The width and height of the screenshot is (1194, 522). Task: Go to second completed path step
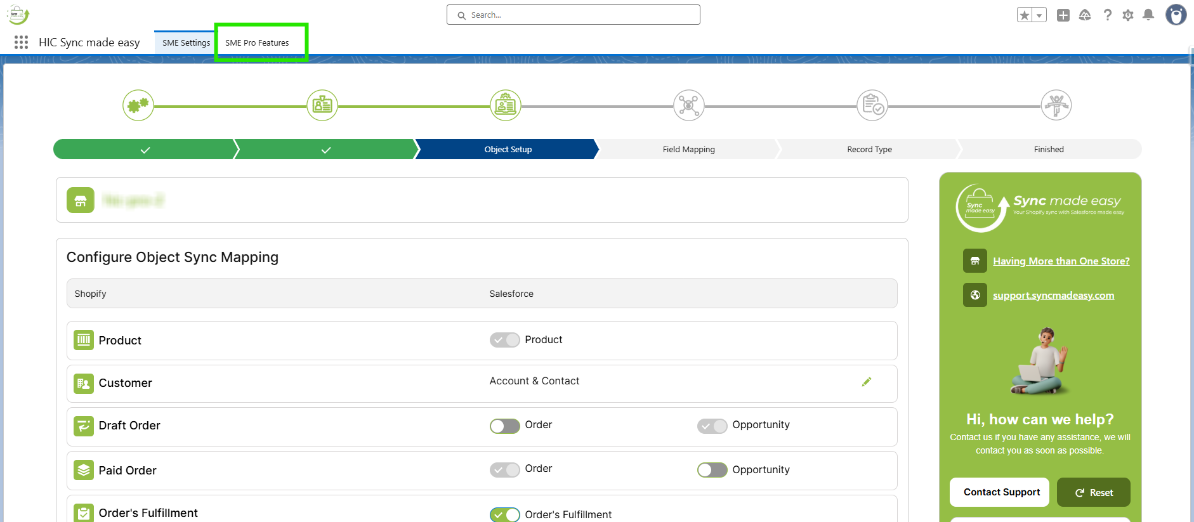click(x=324, y=149)
